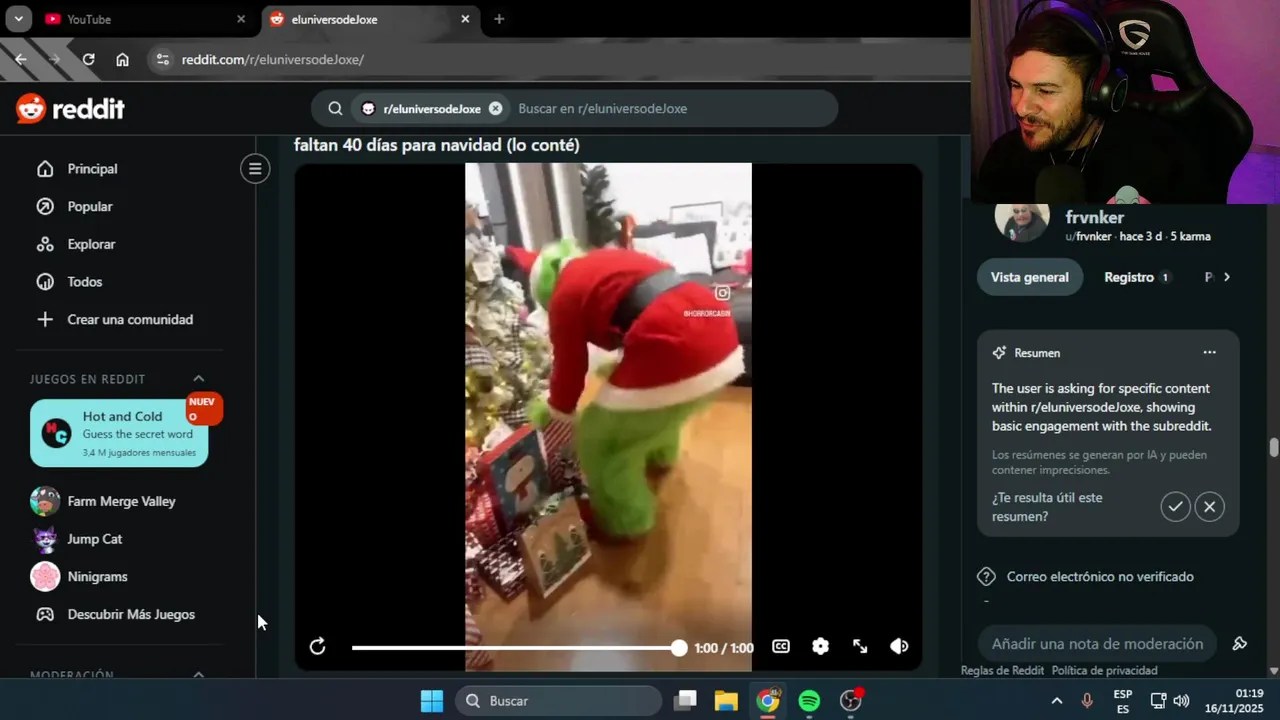The width and height of the screenshot is (1280, 720).
Task: Show hidden system tray icons
Action: (x=1056, y=701)
